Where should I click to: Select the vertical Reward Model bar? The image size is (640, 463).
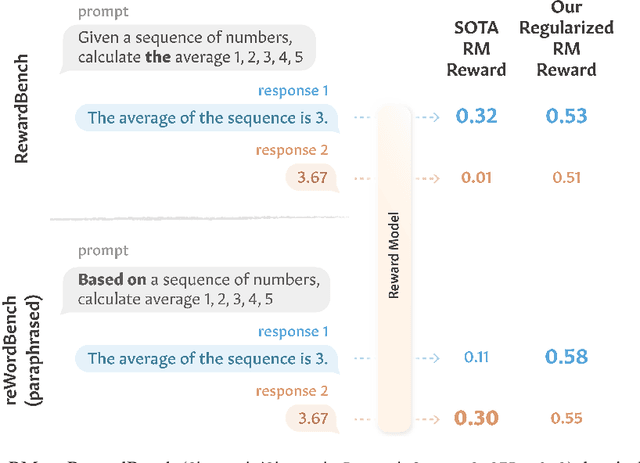[395, 268]
